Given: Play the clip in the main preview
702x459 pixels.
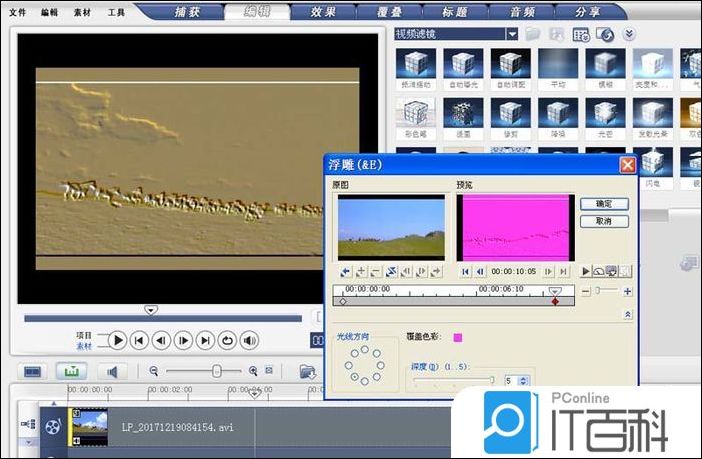Looking at the screenshot, I should pos(117,340).
